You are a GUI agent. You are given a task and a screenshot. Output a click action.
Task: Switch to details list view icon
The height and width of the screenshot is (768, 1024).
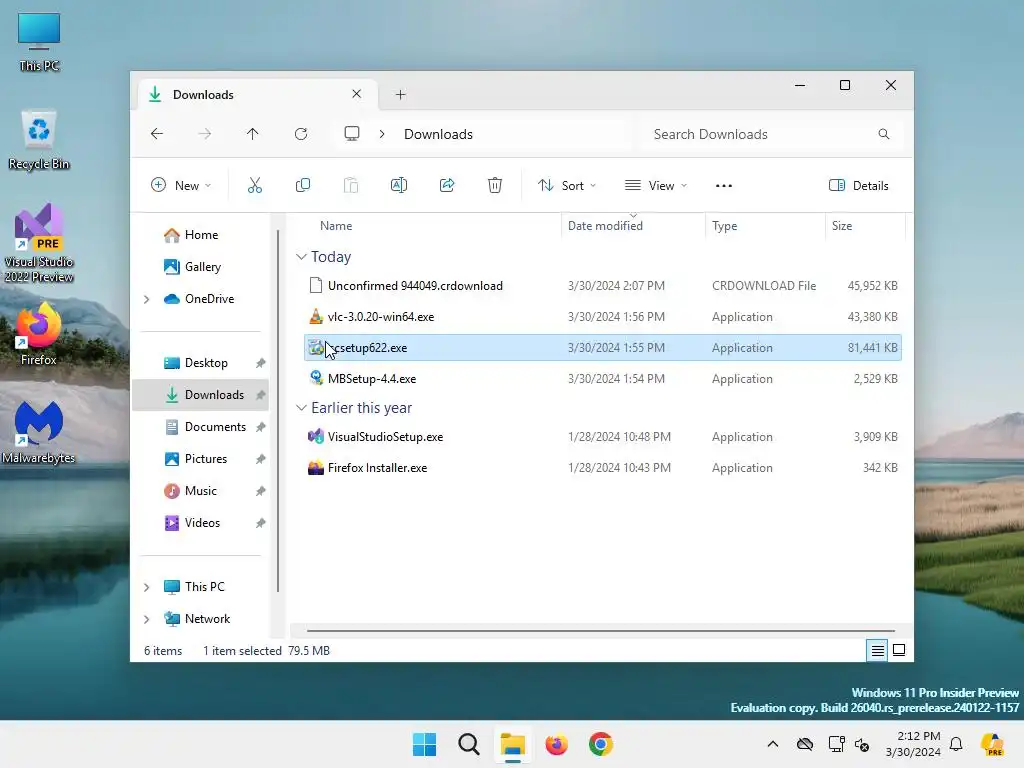pos(877,650)
